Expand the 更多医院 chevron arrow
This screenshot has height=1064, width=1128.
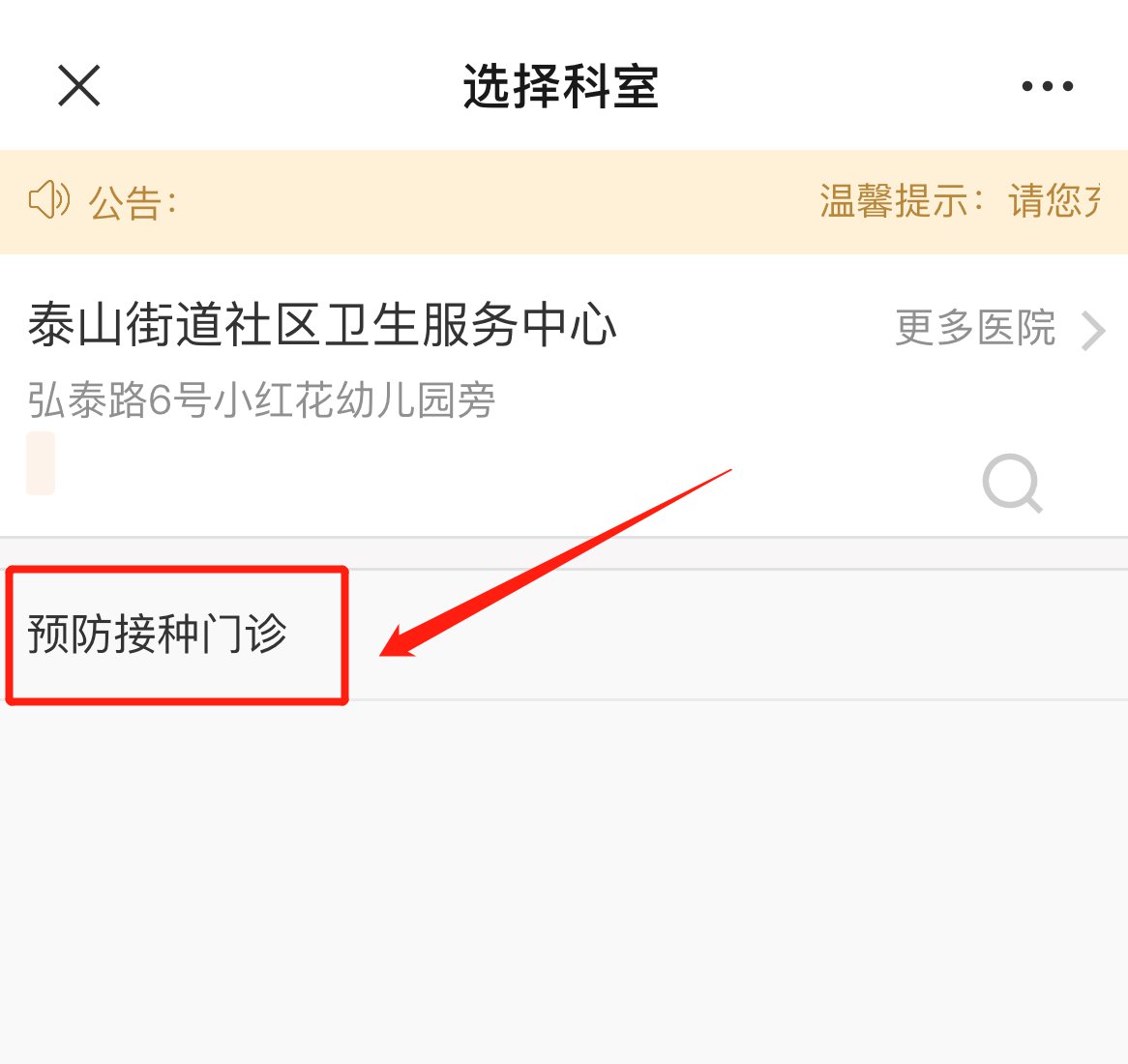point(1093,331)
